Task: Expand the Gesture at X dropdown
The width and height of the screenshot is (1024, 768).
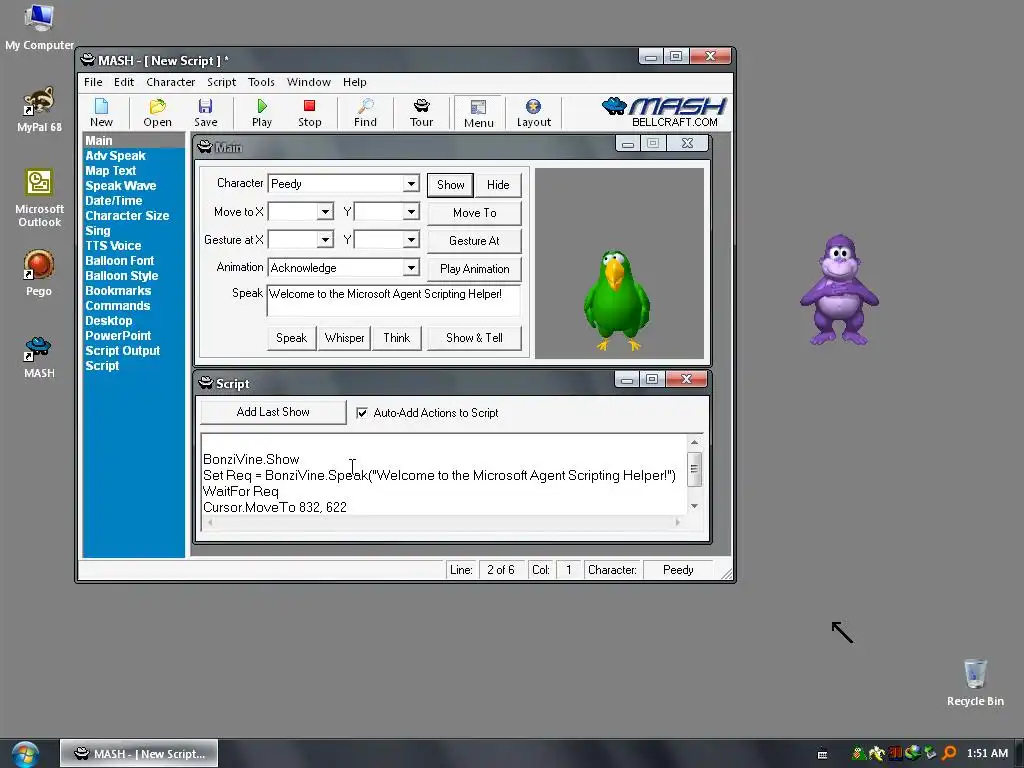Action: pyautogui.click(x=325, y=240)
